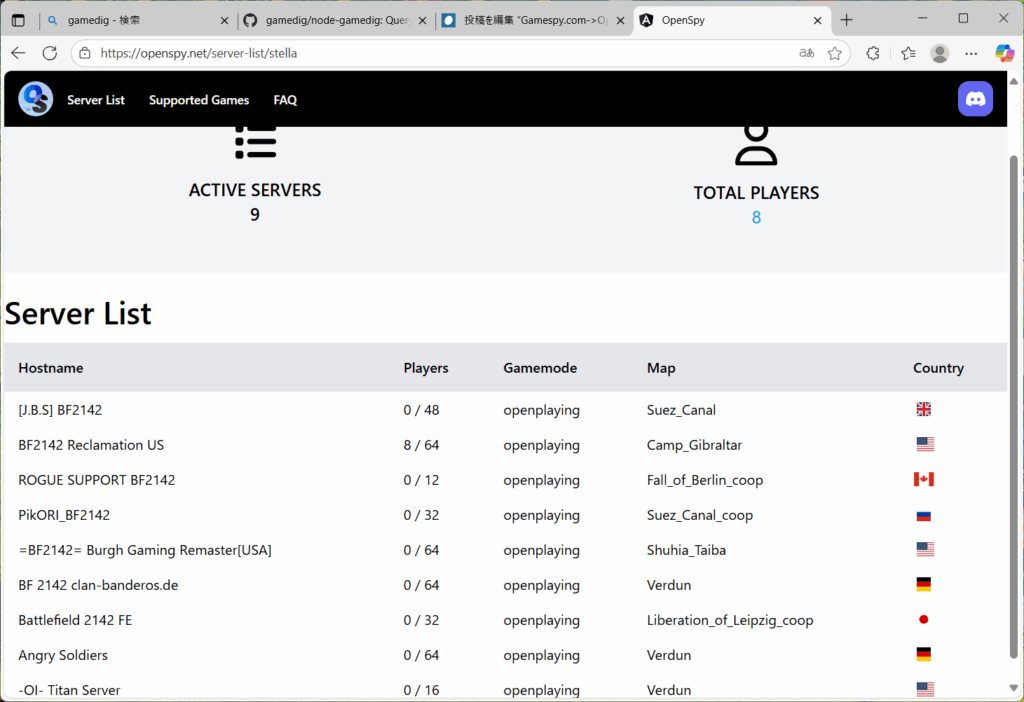1024x702 pixels.
Task: Click the Canada flag for ROGUE SUPPORT BF2142
Action: [923, 480]
